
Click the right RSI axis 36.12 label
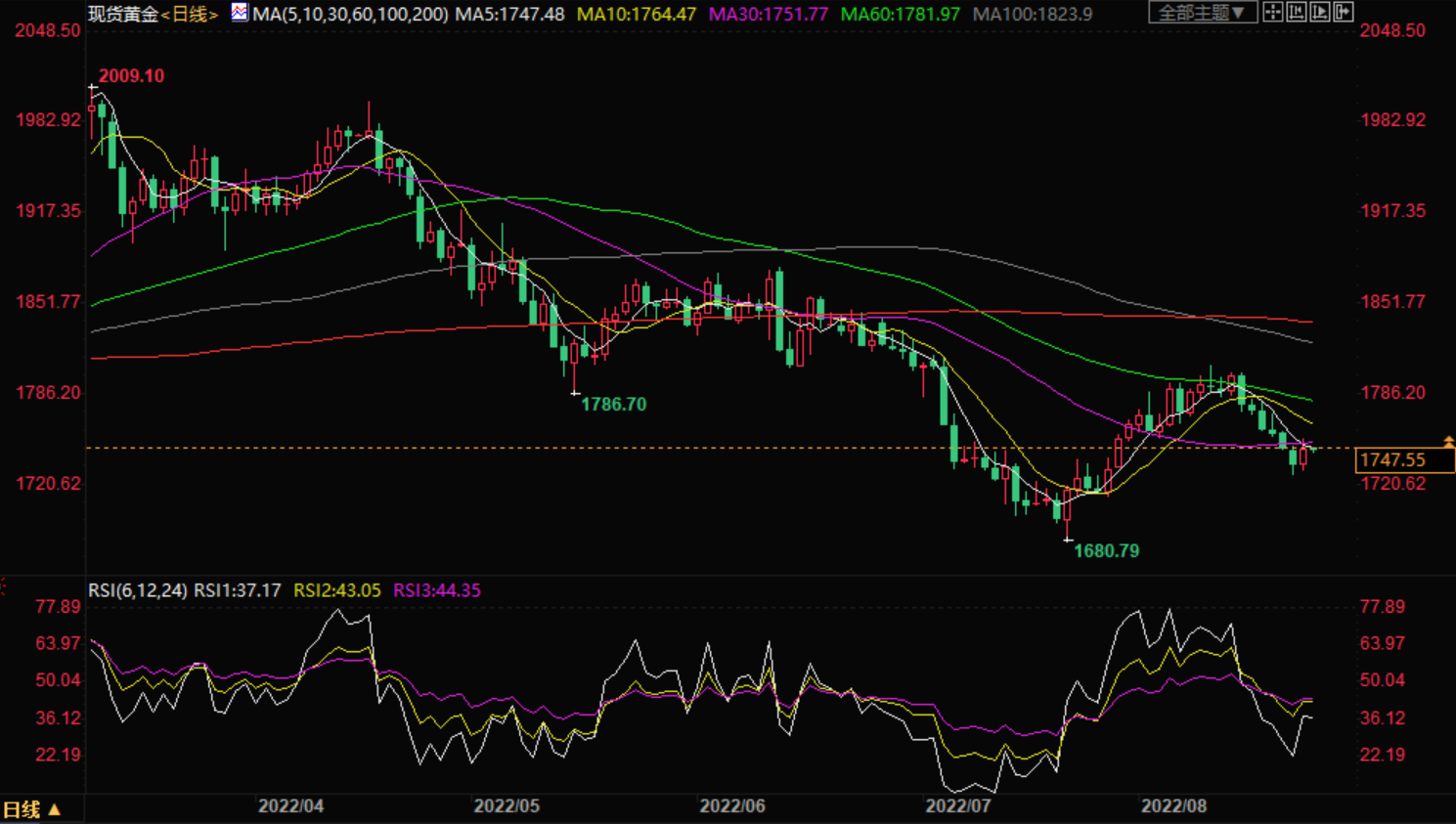coord(1383,717)
